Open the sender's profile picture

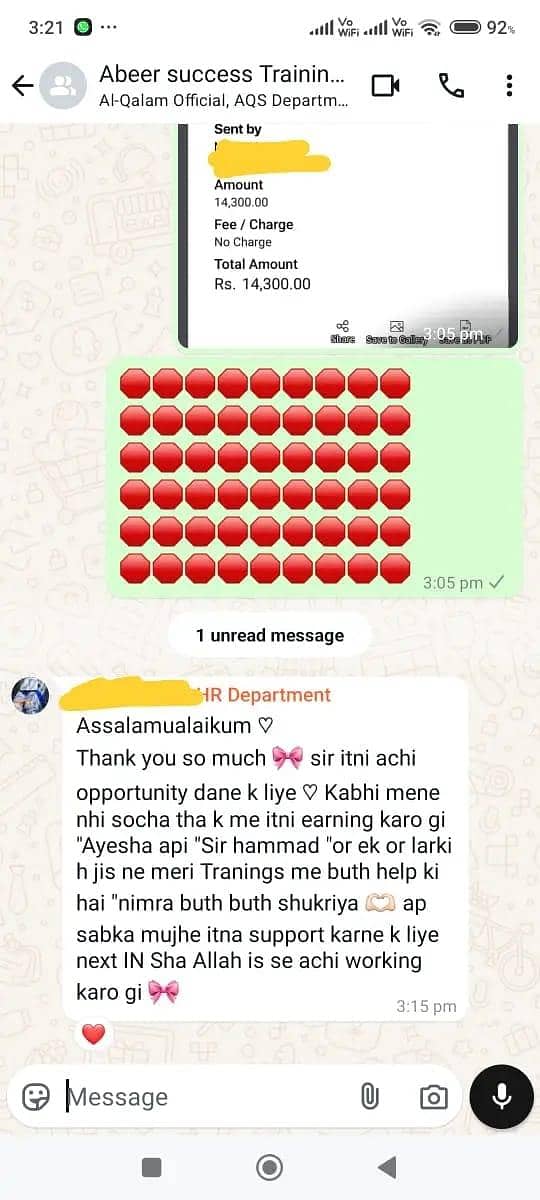31,695
